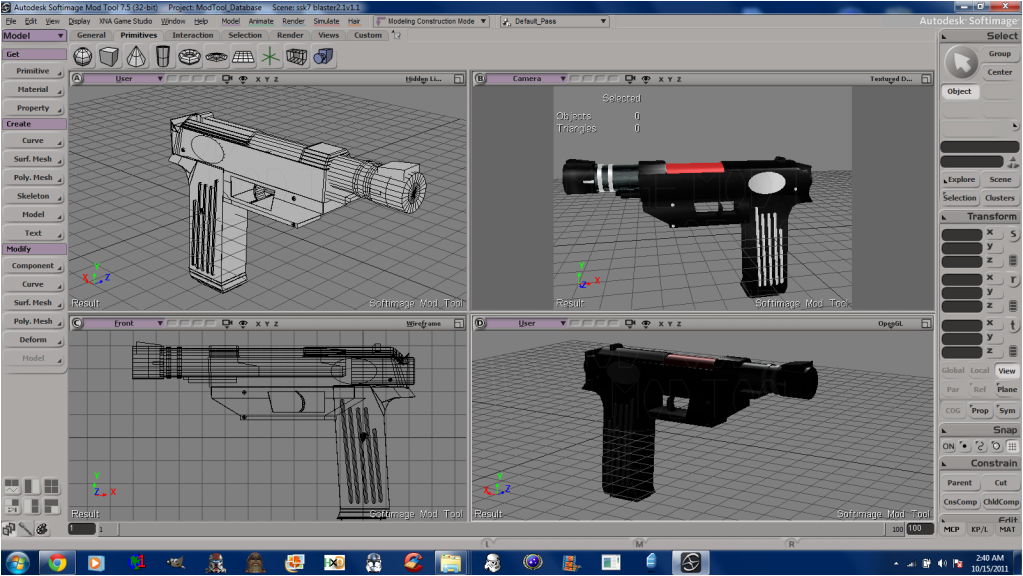Create a sphere primitive from the toolbar

[x=83, y=57]
